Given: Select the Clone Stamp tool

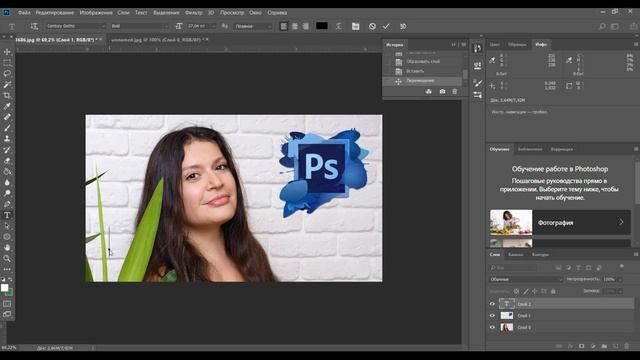Looking at the screenshot, I should click(x=7, y=139).
